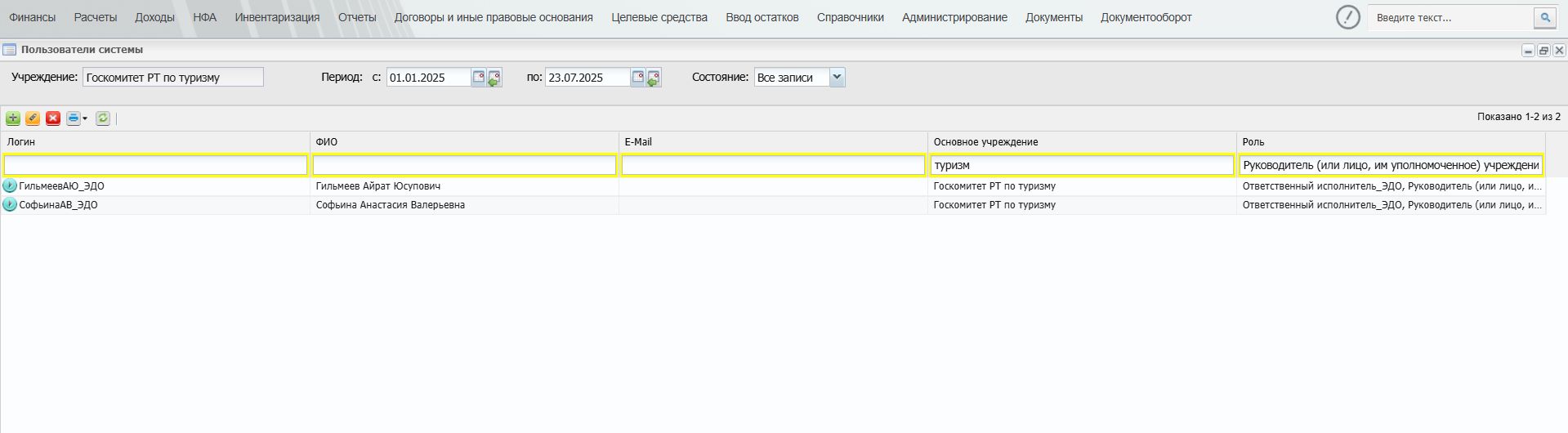Open the Документооборот menu
The height and width of the screenshot is (433, 1568).
pyautogui.click(x=1146, y=17)
